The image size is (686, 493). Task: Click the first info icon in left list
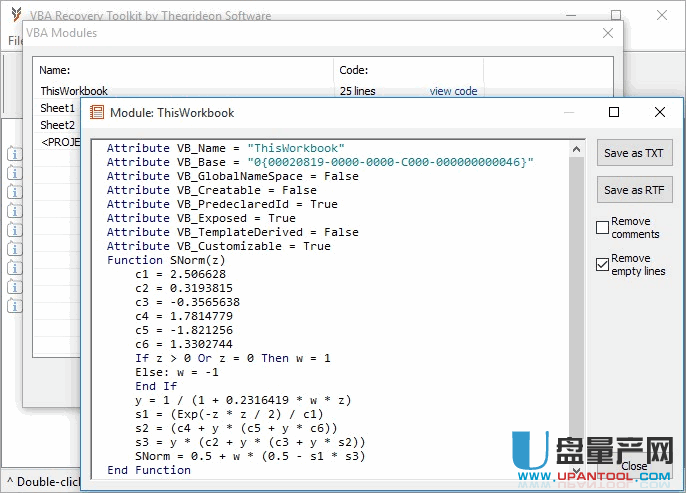pyautogui.click(x=14, y=154)
